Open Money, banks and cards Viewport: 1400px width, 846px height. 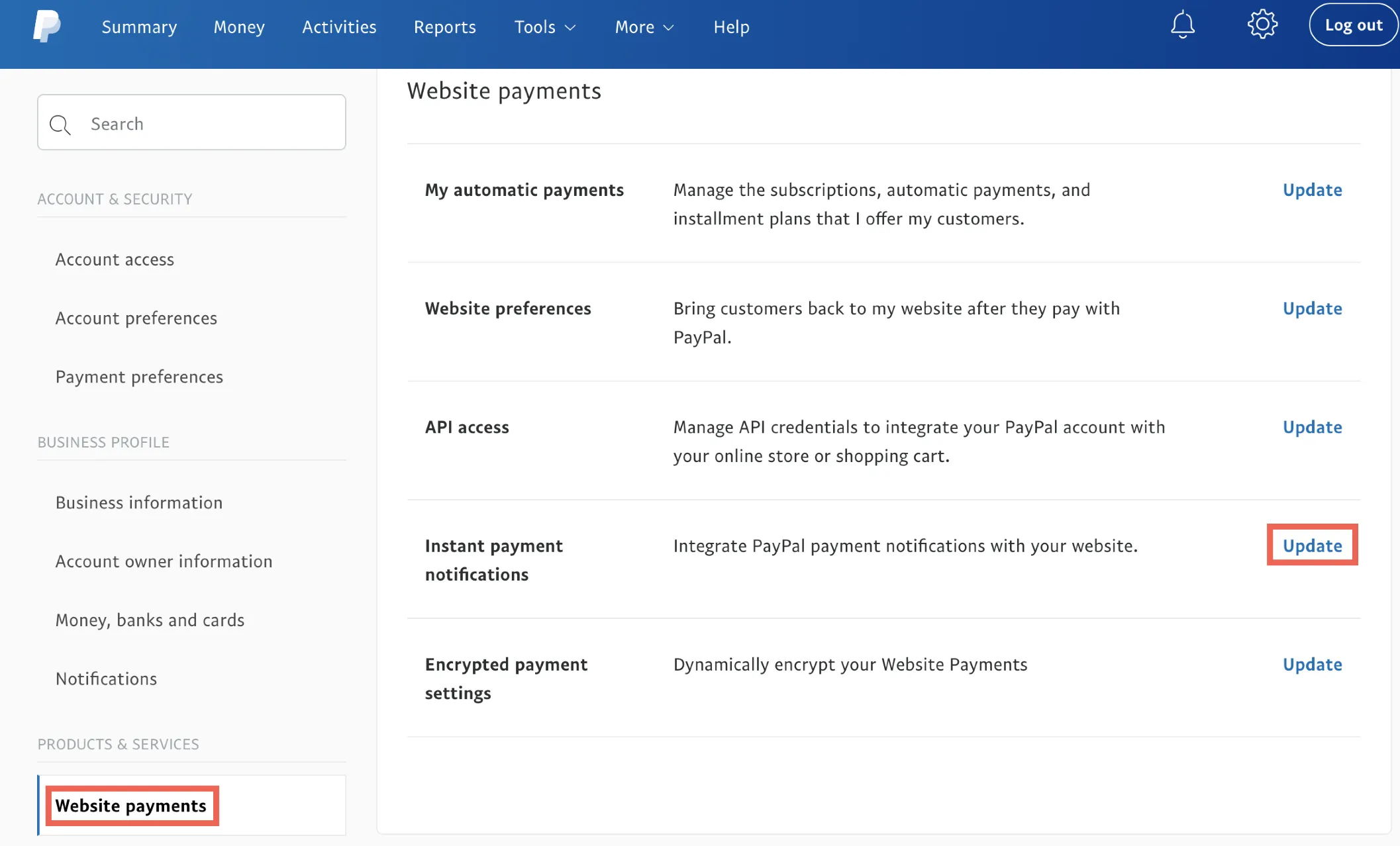pos(150,620)
